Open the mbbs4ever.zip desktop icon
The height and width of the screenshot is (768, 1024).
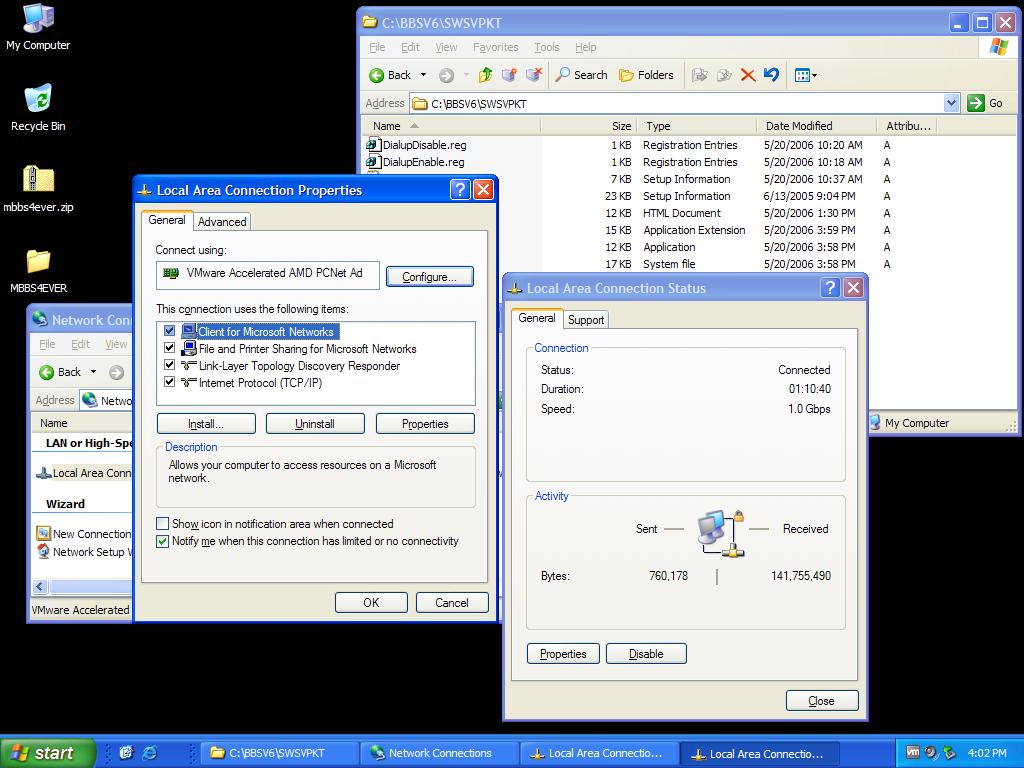click(x=38, y=181)
